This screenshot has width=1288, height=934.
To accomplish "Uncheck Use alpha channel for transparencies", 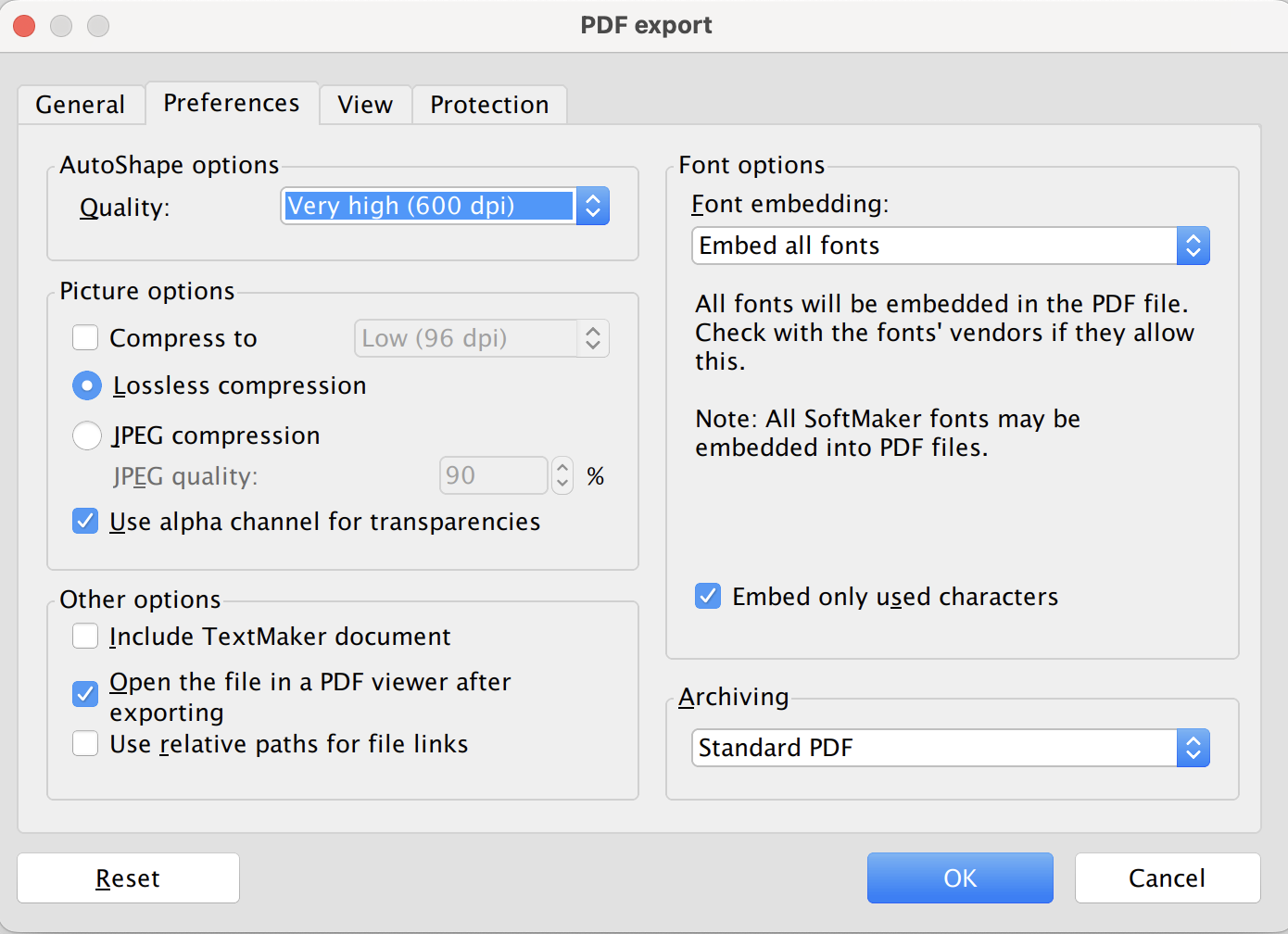I will click(86, 522).
